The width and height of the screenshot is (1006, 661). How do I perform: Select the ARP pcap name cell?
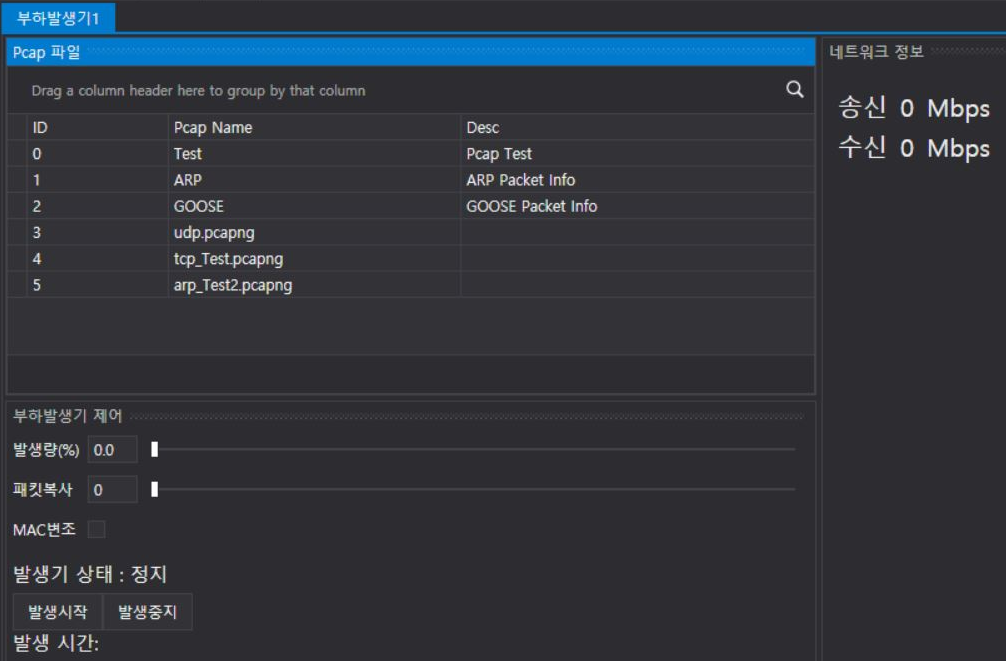point(314,180)
